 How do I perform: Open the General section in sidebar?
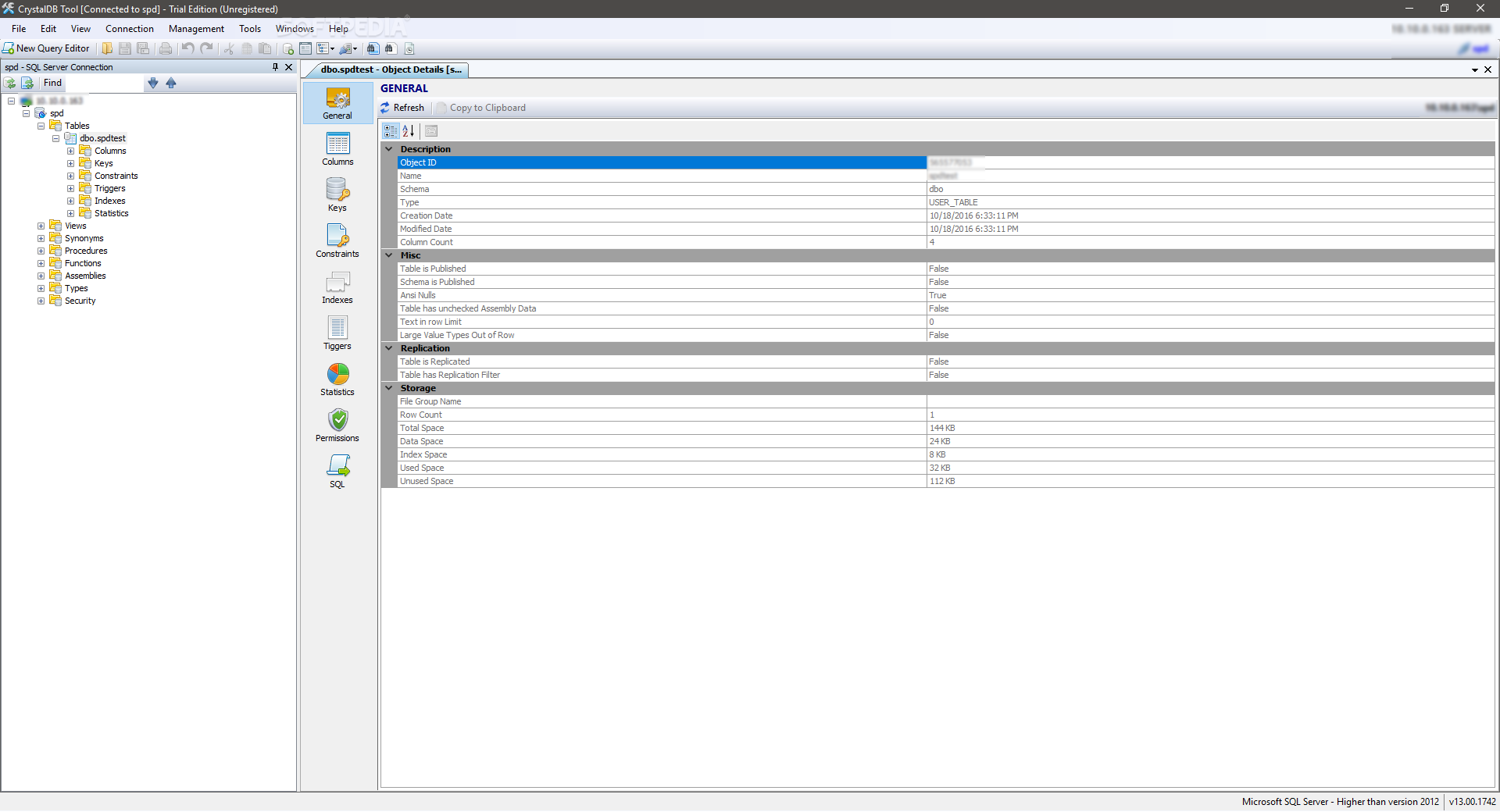click(x=337, y=104)
